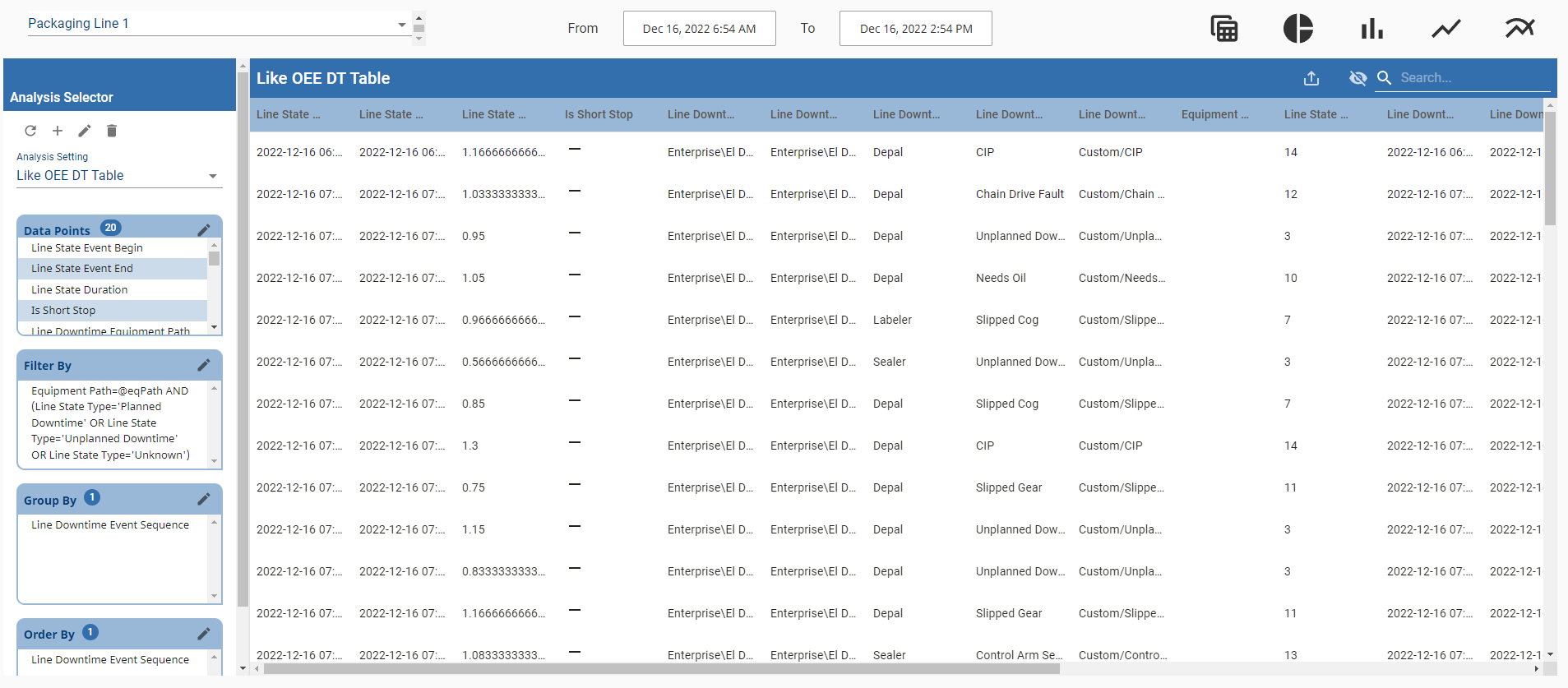1568x688 pixels.
Task: Export the Like OEE DT Table
Action: click(x=1311, y=78)
